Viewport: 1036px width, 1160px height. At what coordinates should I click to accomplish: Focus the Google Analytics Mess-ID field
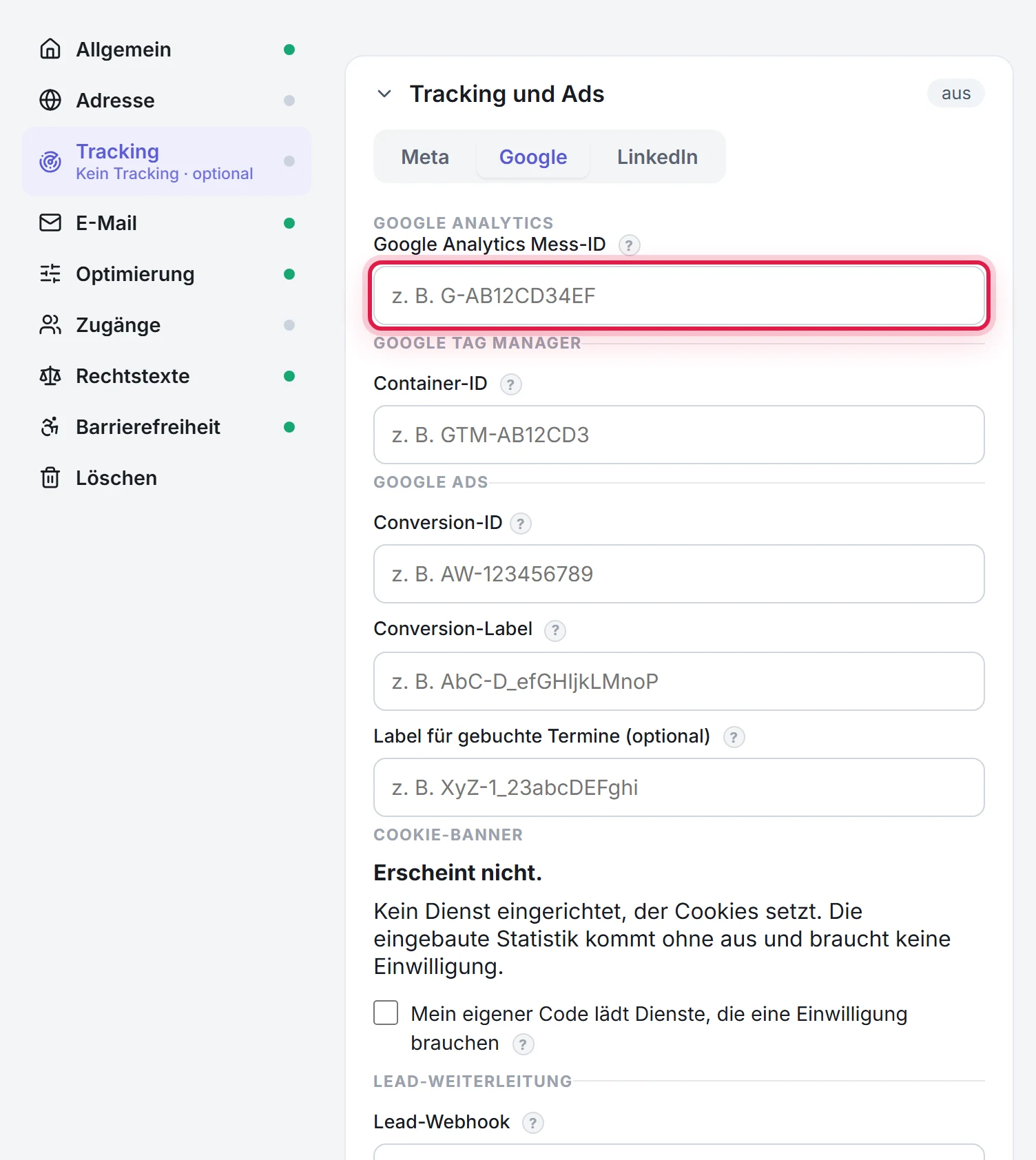click(679, 296)
